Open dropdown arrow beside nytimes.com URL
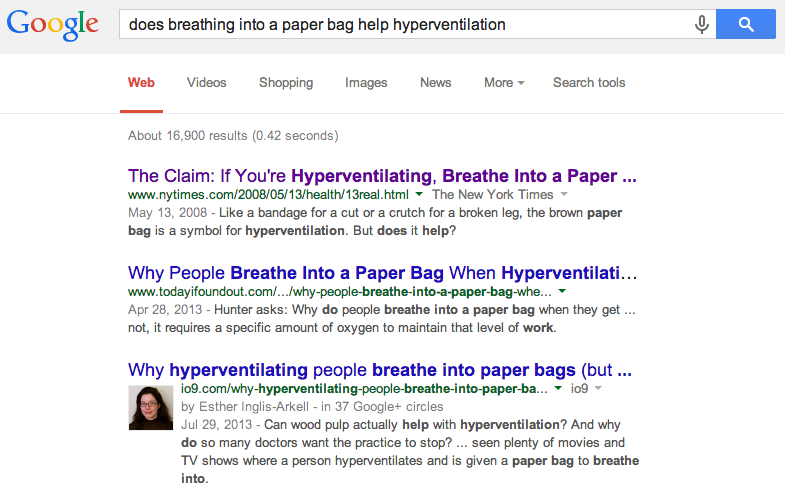The width and height of the screenshot is (785, 490). tap(420, 194)
